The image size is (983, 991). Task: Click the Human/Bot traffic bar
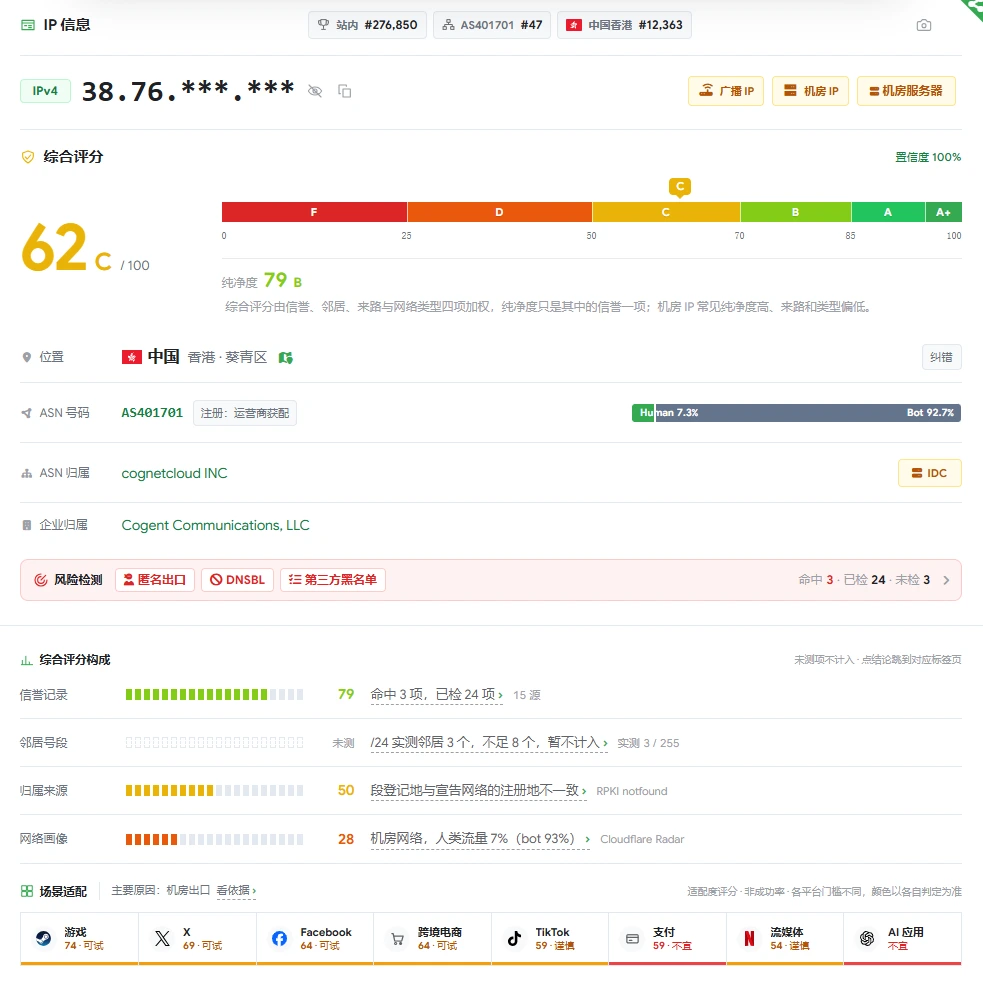(x=797, y=413)
